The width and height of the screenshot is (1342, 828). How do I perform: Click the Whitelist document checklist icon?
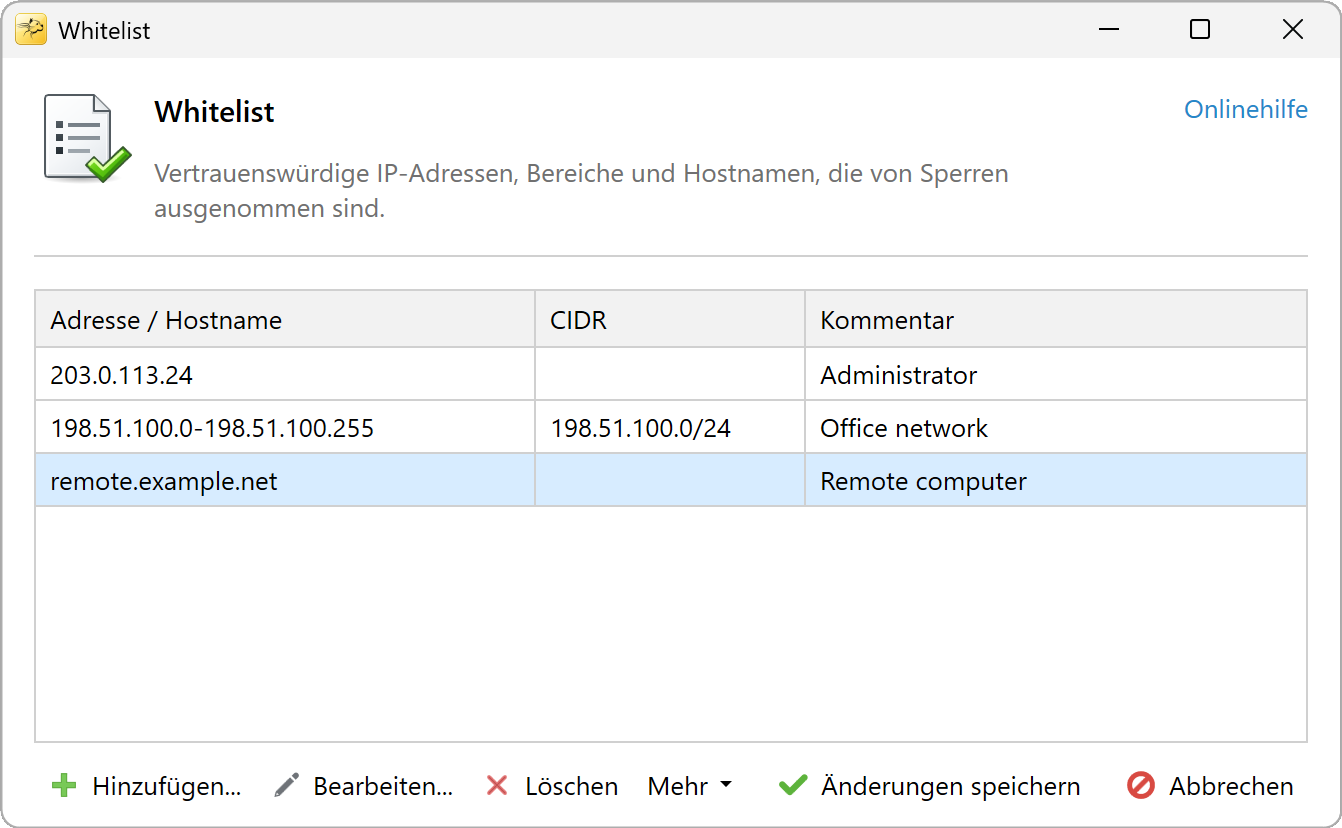pos(87,139)
